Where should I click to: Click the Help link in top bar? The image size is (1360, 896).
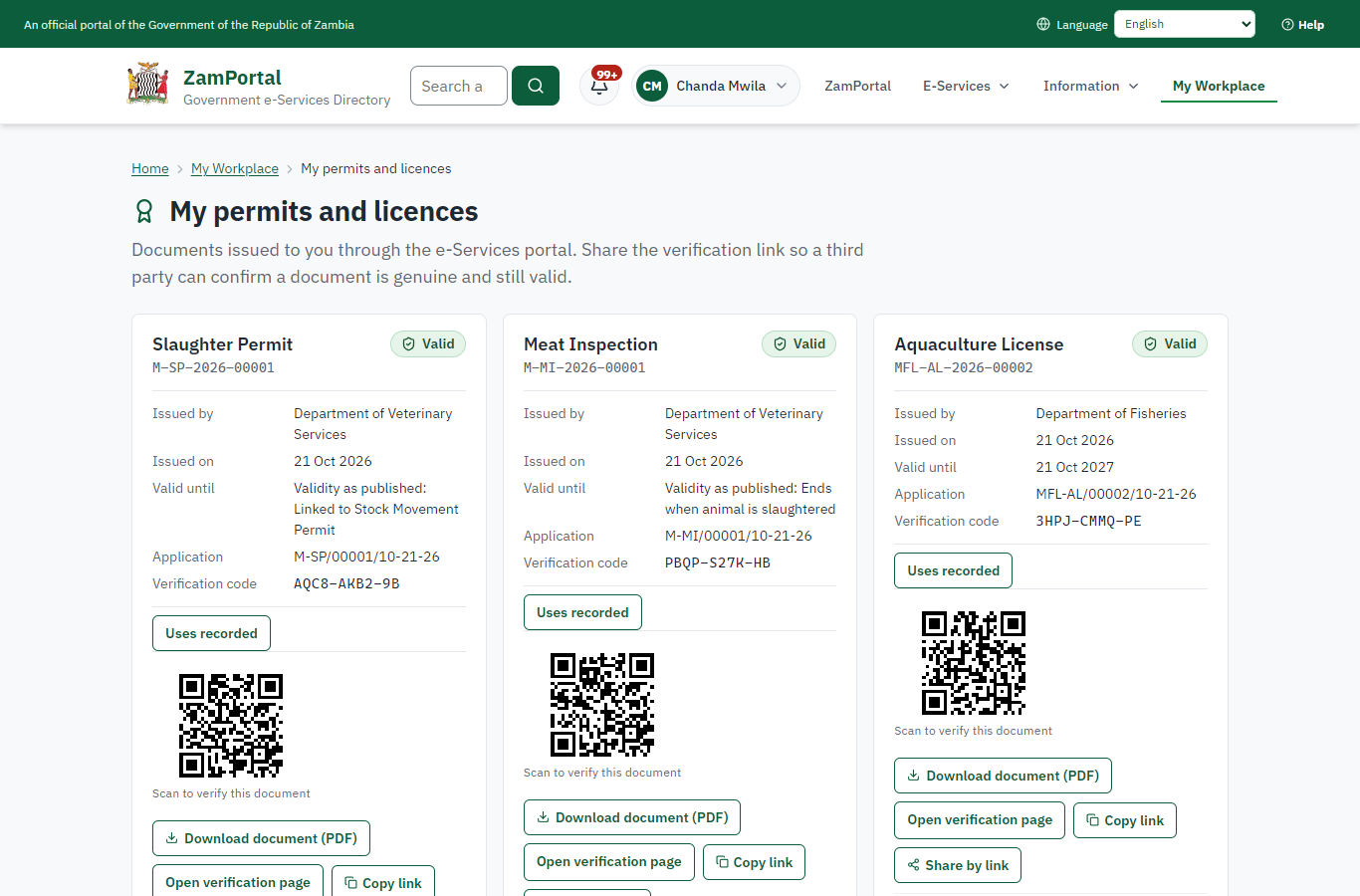pos(1303,25)
